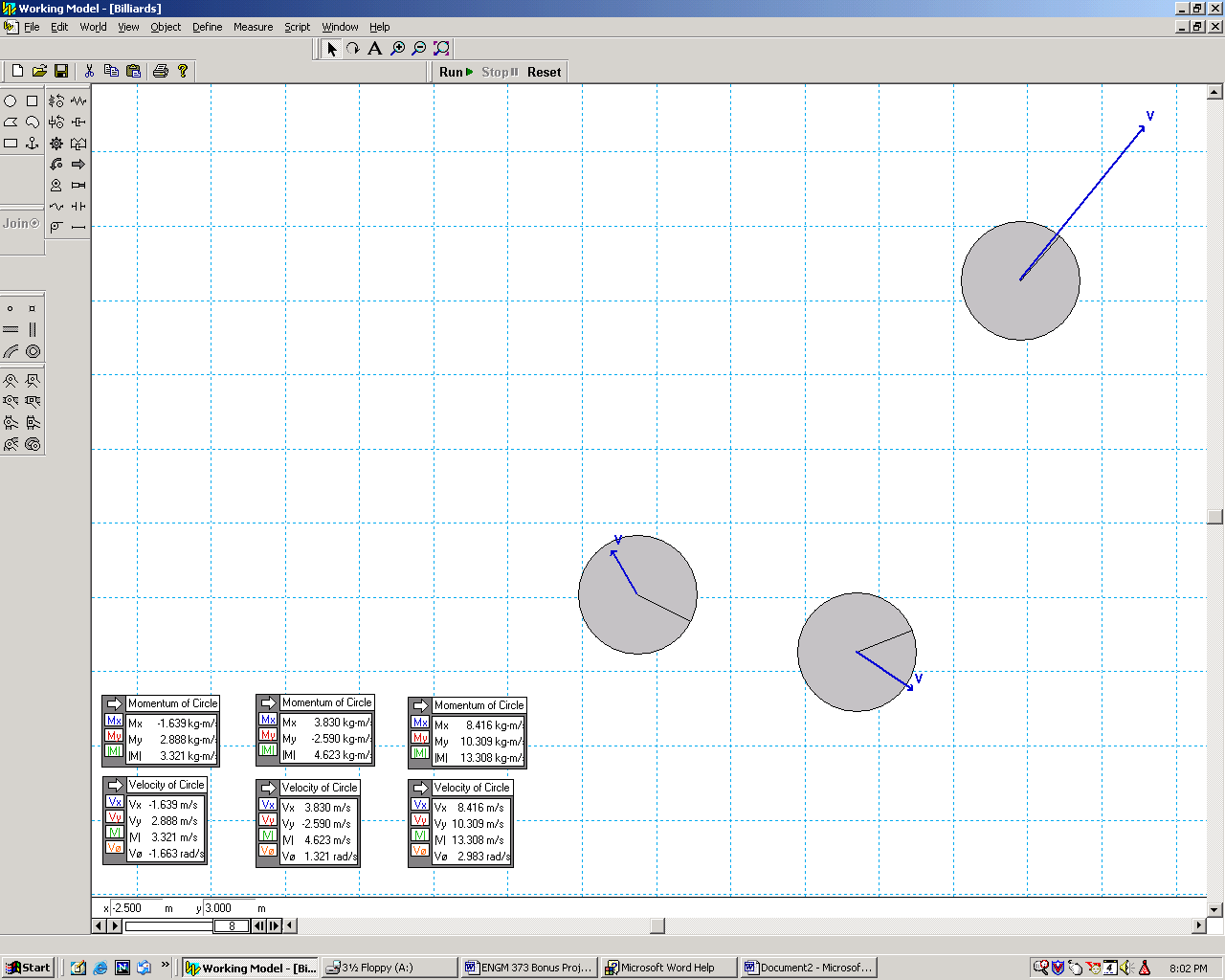Click the Join button
Screen dimensions: 1225x980
(21, 224)
